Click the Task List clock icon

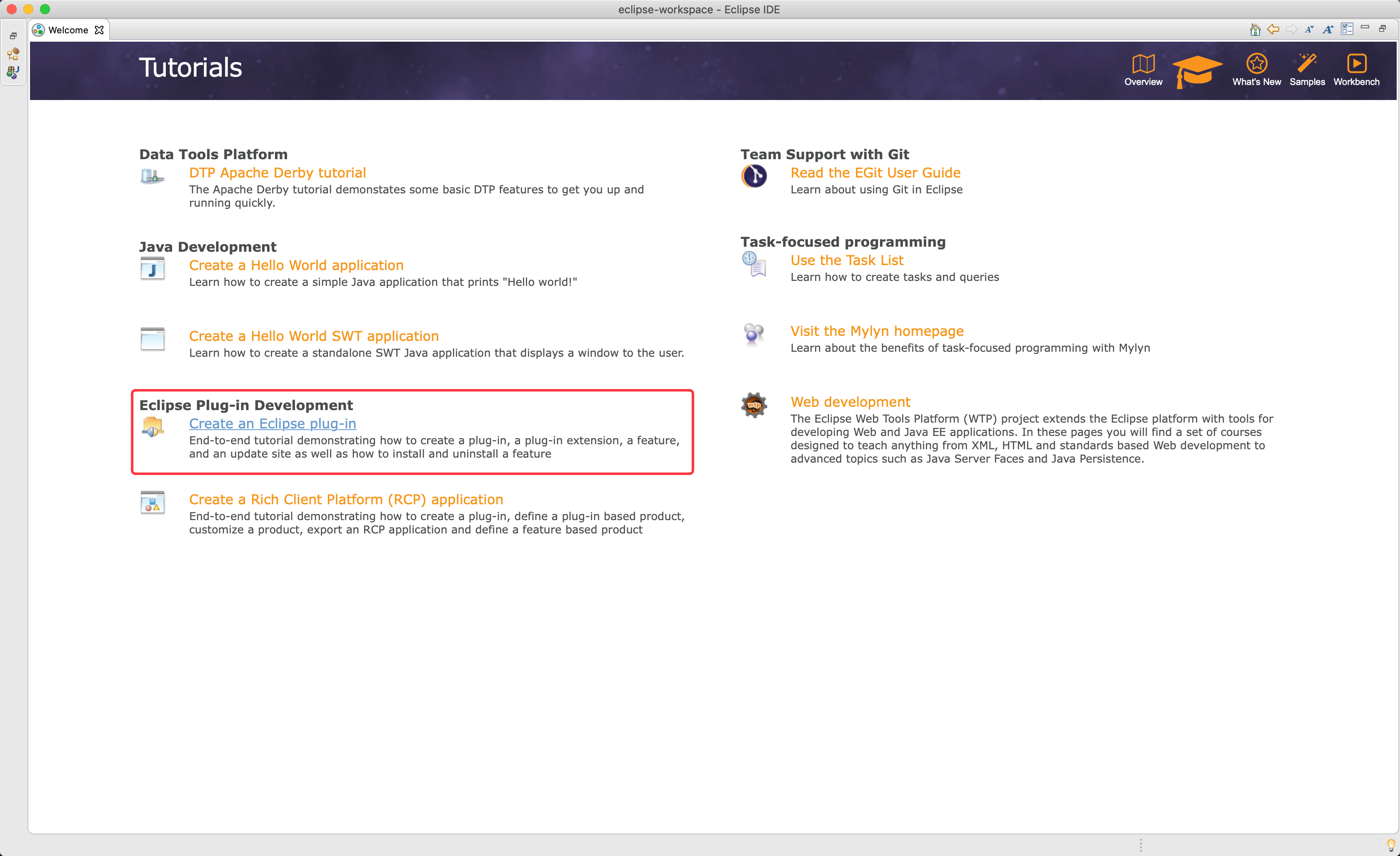click(x=753, y=264)
